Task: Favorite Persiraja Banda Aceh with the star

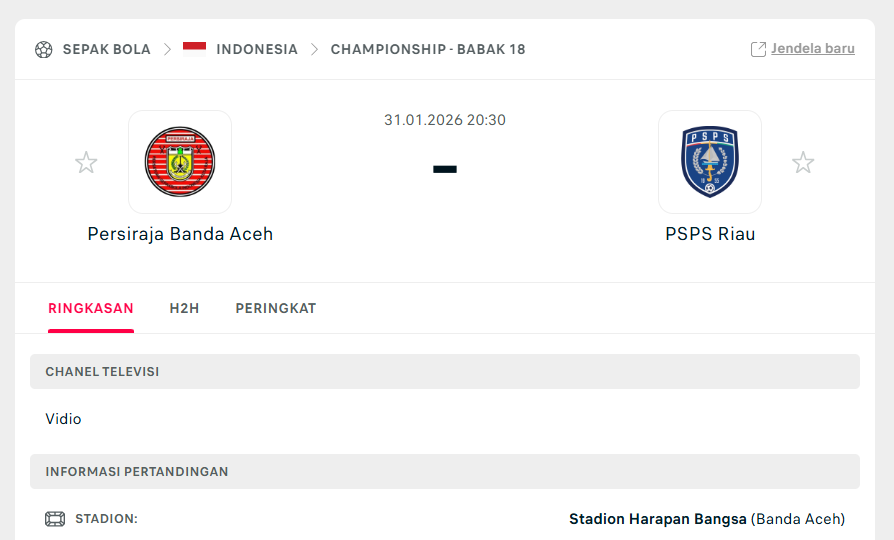Action: 86,163
